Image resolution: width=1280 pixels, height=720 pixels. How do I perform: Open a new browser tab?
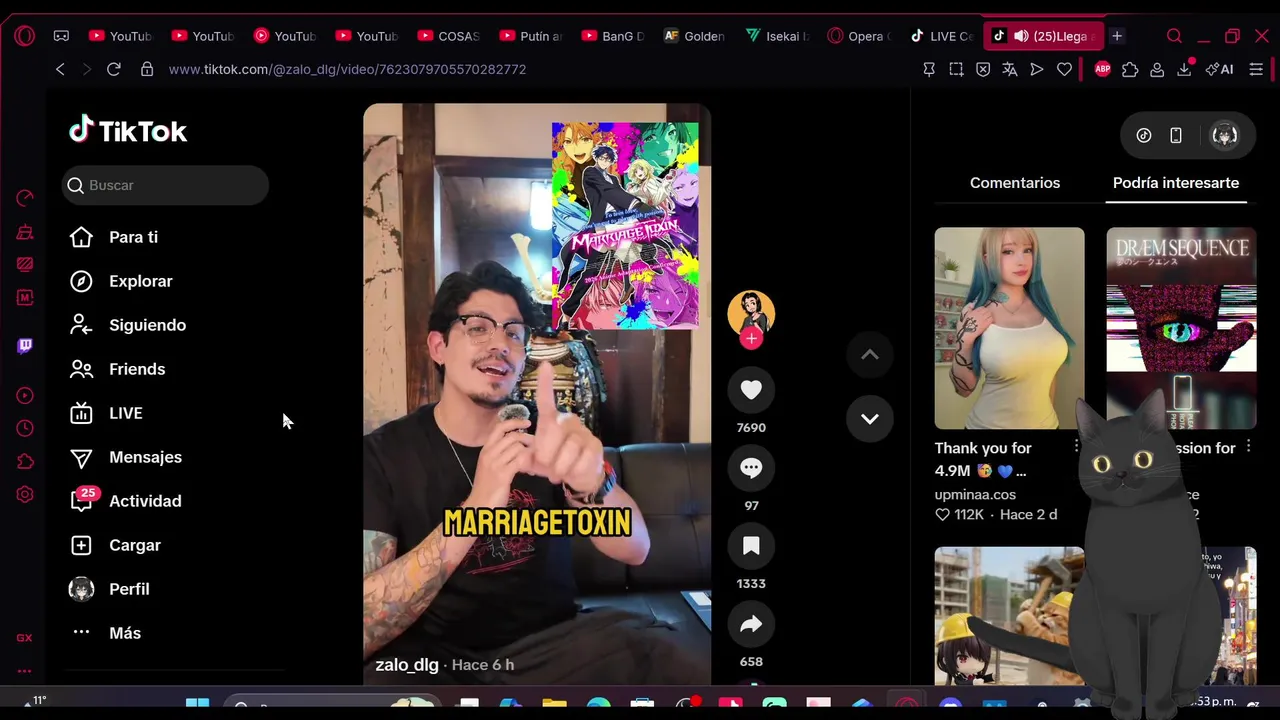coord(1117,36)
